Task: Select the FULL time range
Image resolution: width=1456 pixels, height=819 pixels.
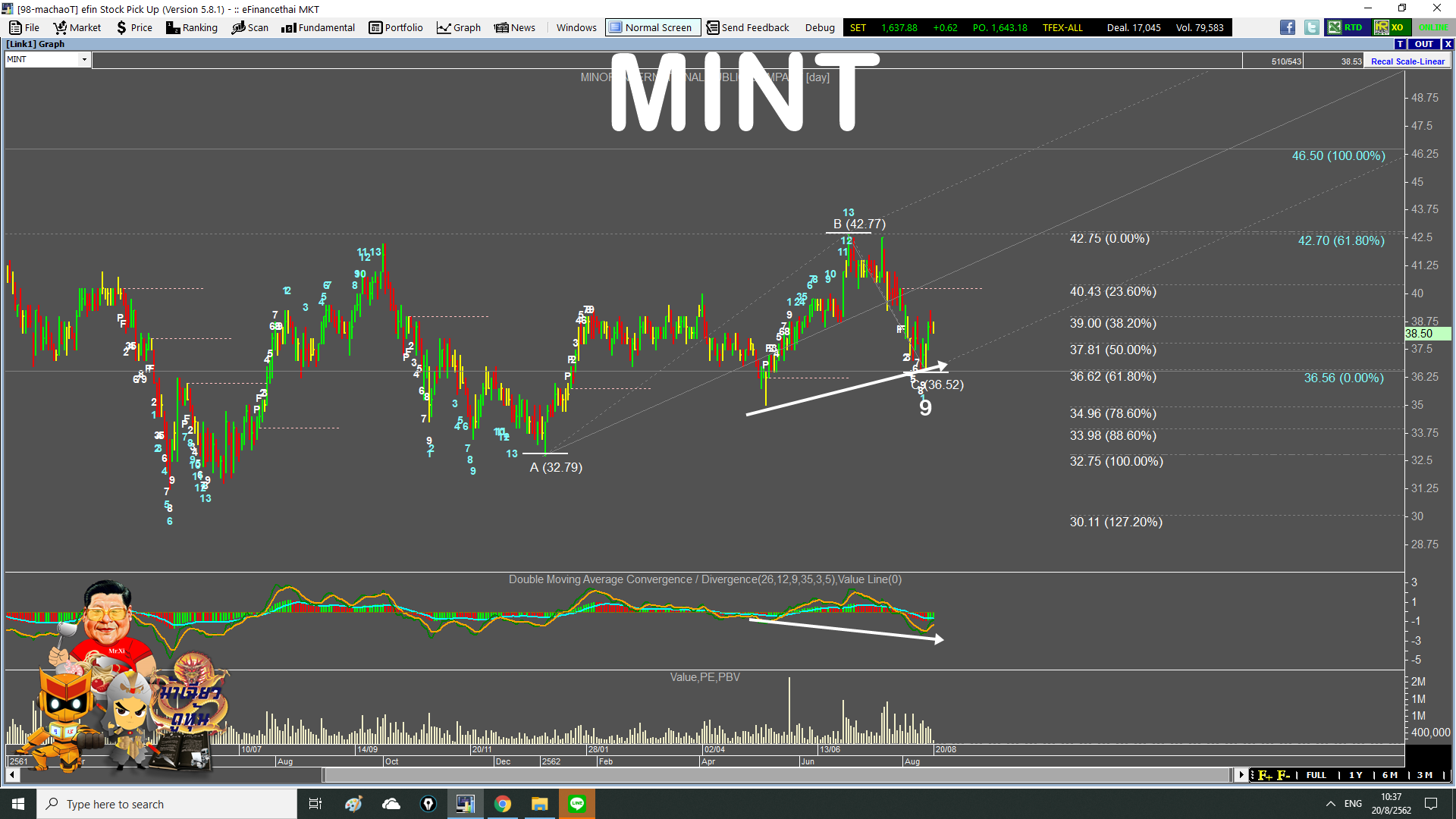Action: (1316, 775)
